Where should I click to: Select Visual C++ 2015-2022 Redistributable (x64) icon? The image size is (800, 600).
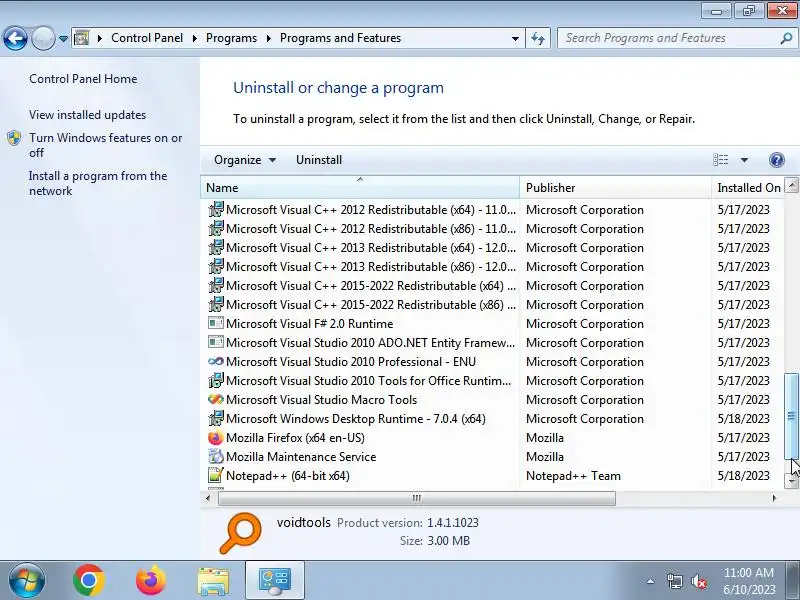pyautogui.click(x=216, y=285)
